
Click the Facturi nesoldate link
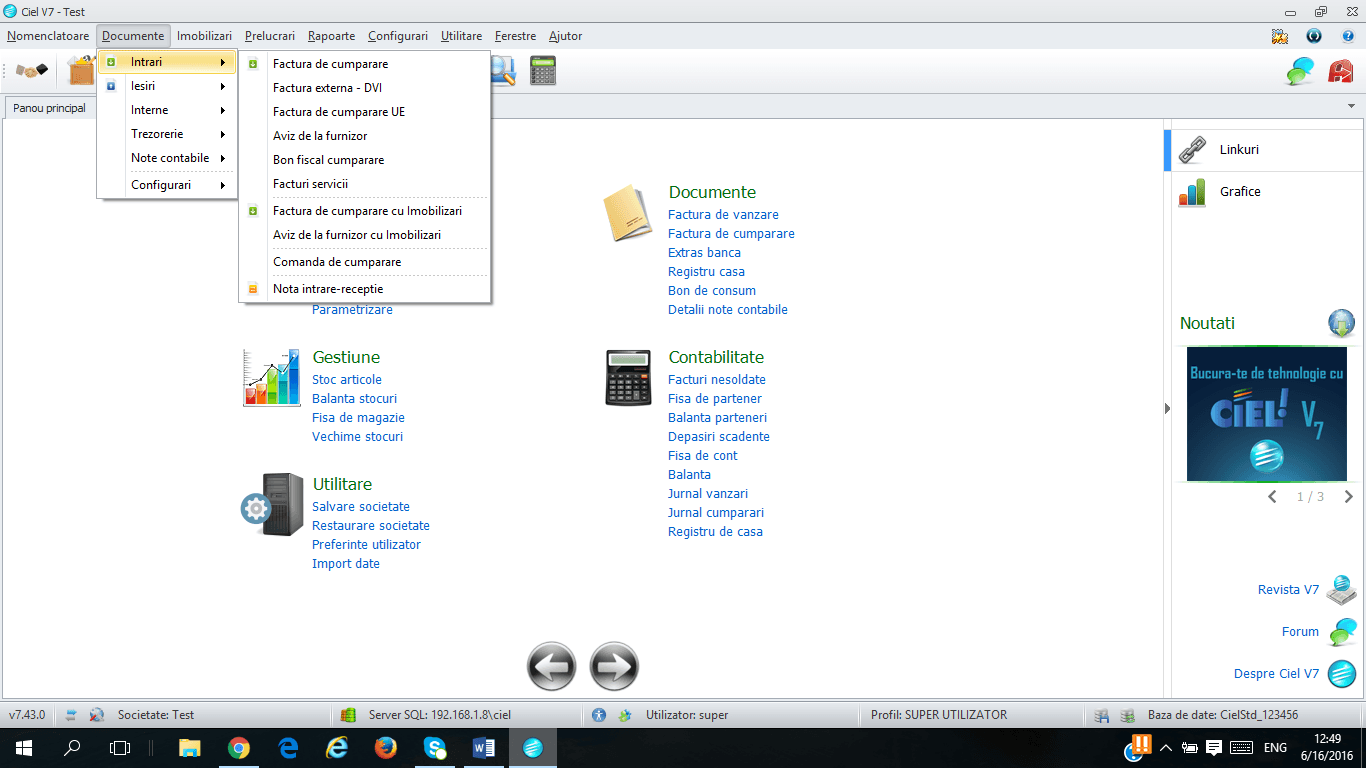pos(717,380)
